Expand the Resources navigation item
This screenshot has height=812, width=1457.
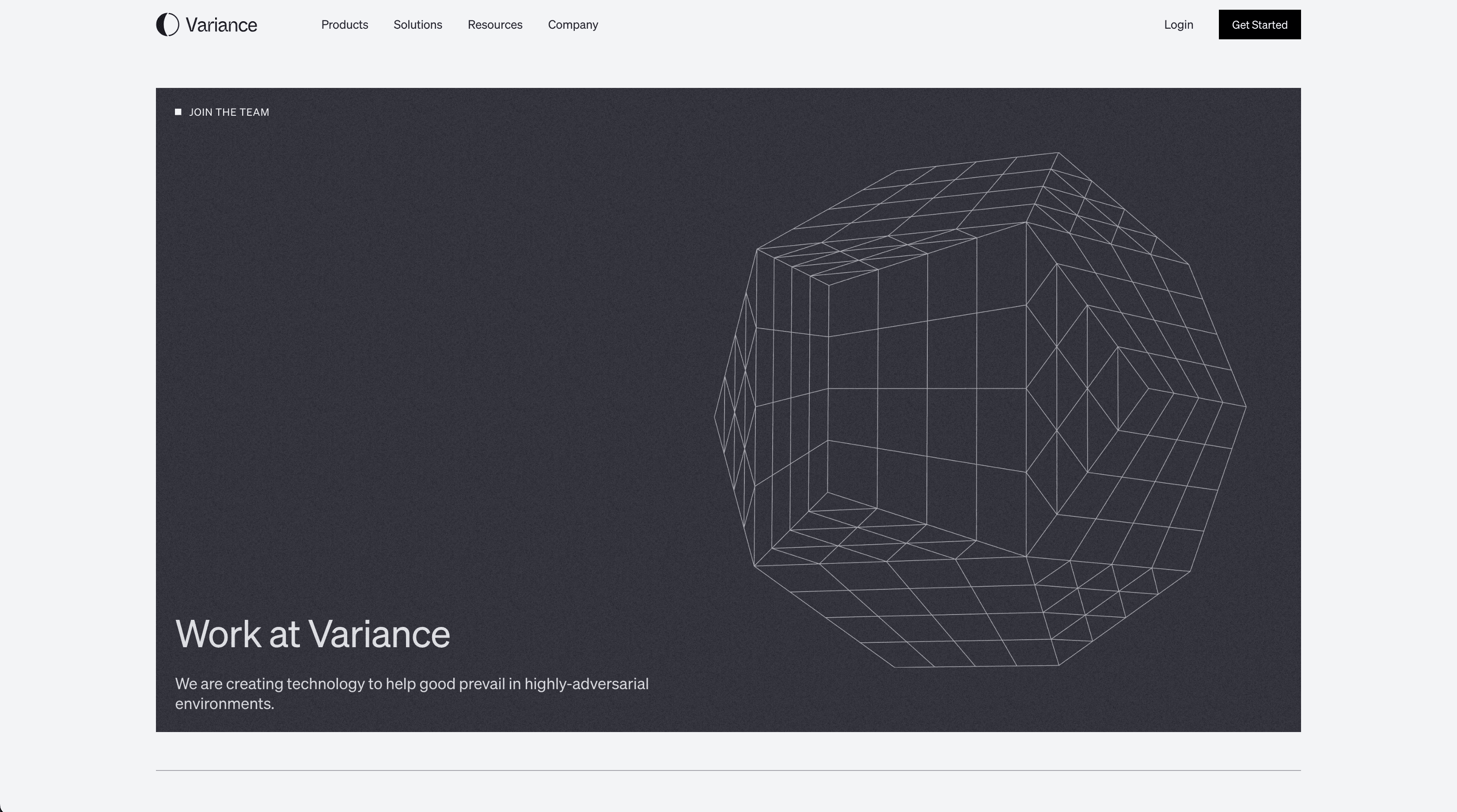click(495, 25)
